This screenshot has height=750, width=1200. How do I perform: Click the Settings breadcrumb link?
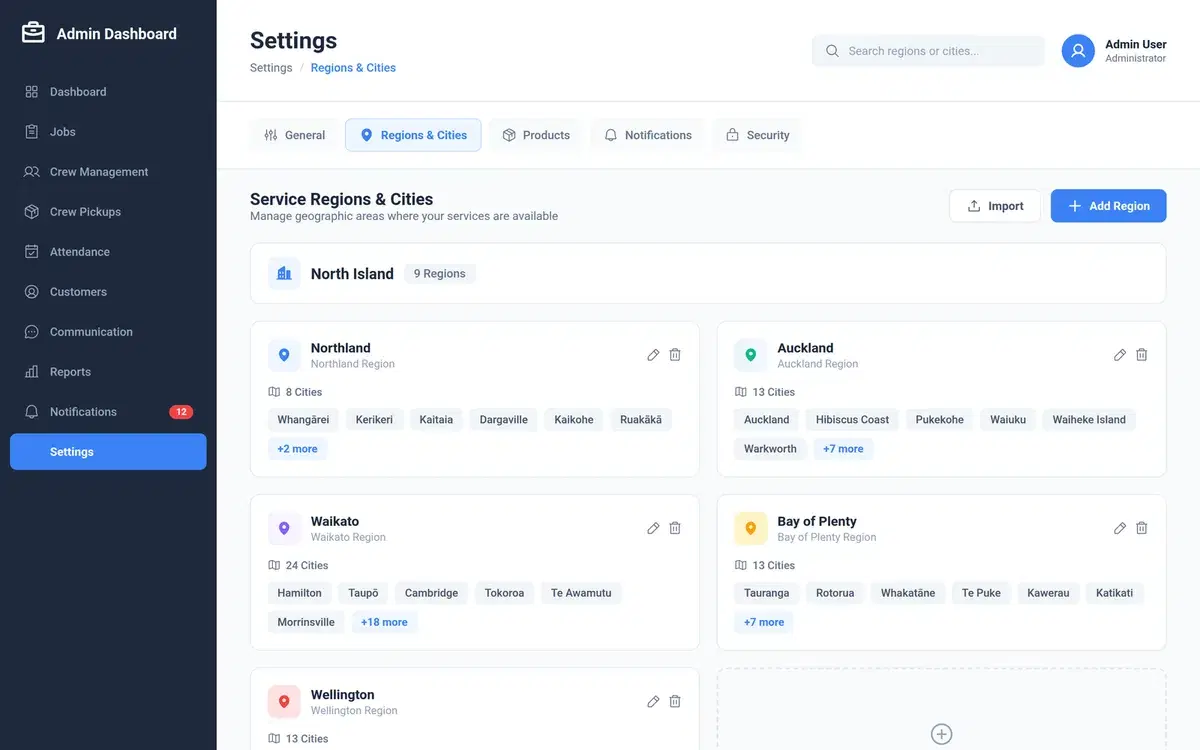(x=271, y=68)
